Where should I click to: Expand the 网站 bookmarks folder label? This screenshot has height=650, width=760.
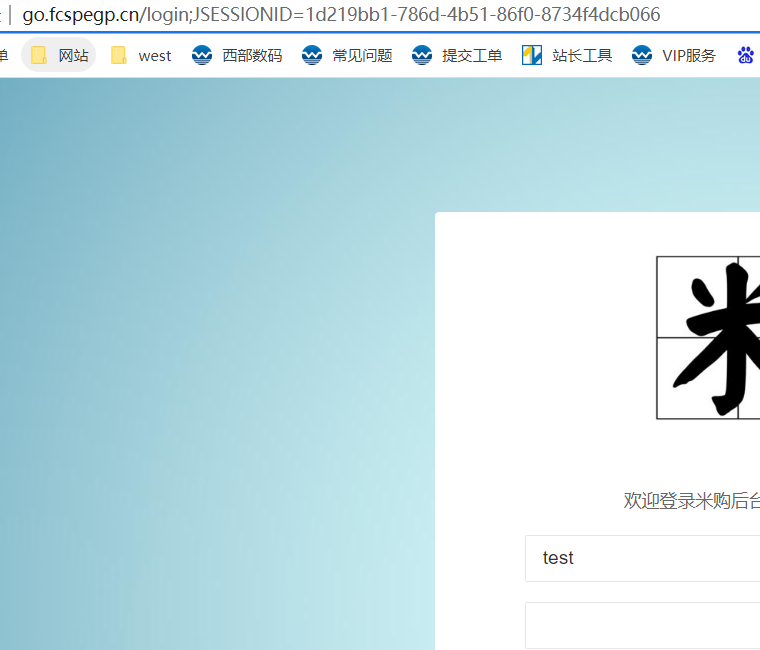[73, 55]
